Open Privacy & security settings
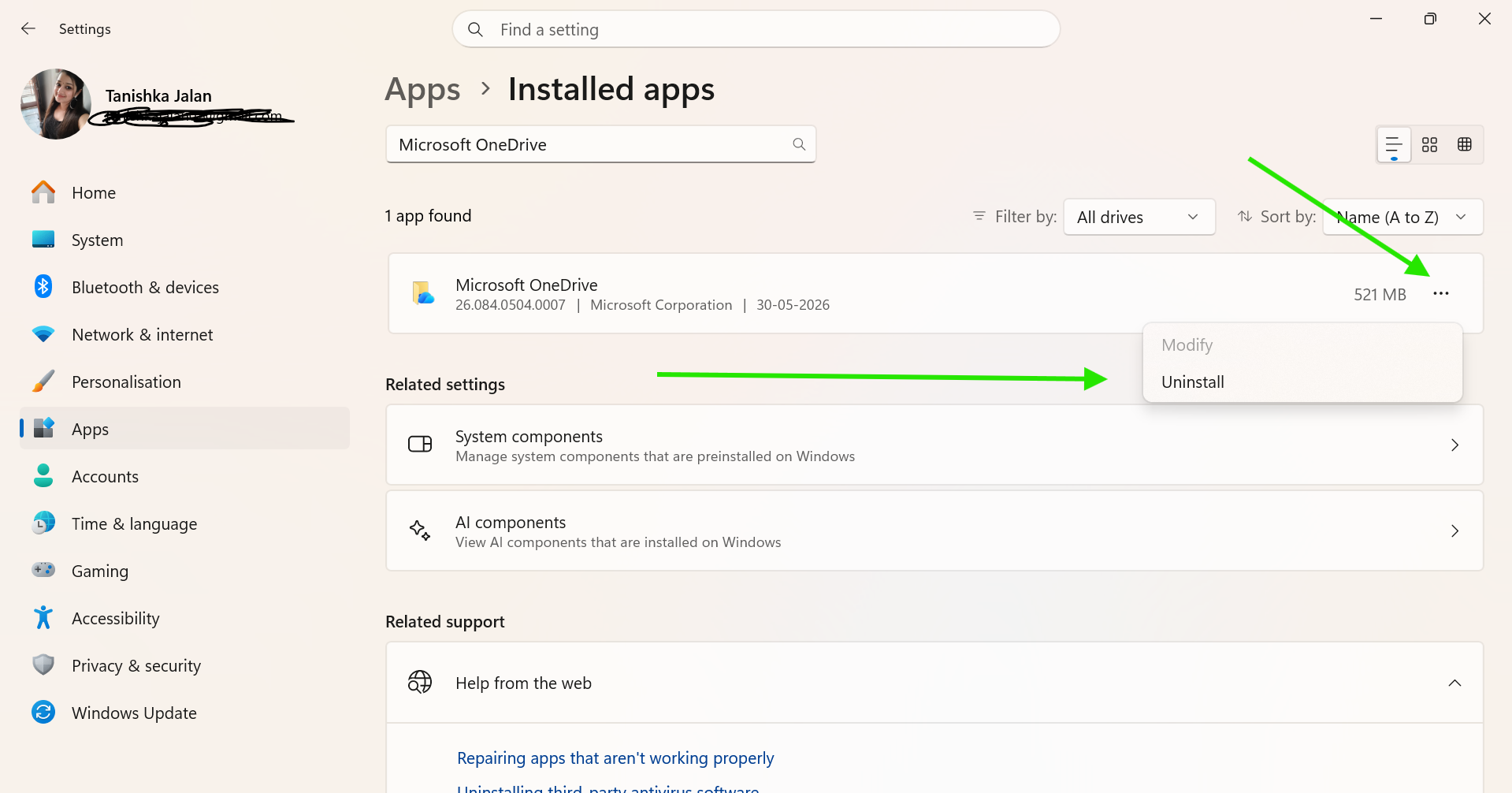Image resolution: width=1512 pixels, height=793 pixels. point(136,666)
